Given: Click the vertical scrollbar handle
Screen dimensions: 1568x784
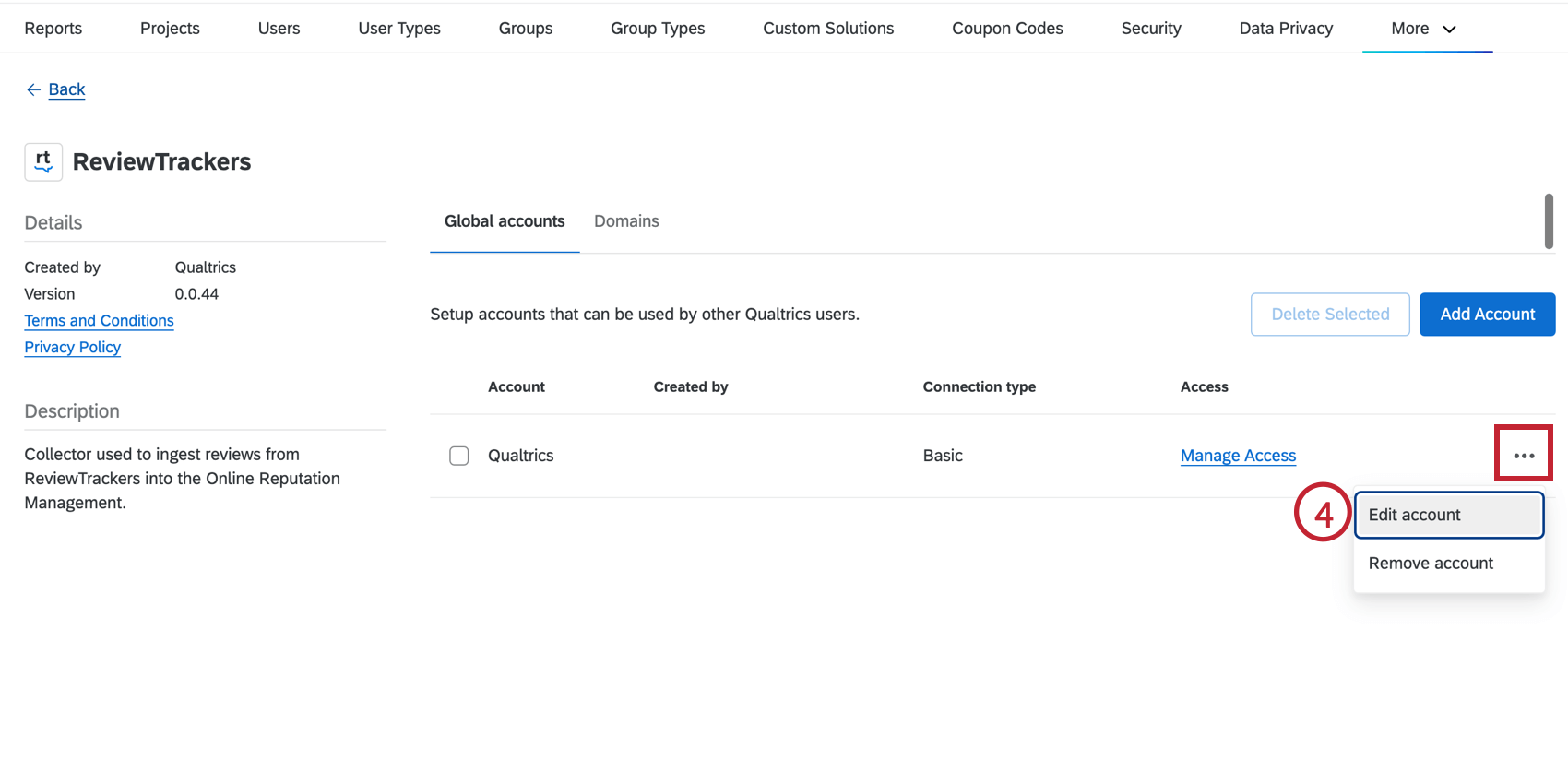Looking at the screenshot, I should tap(1549, 221).
